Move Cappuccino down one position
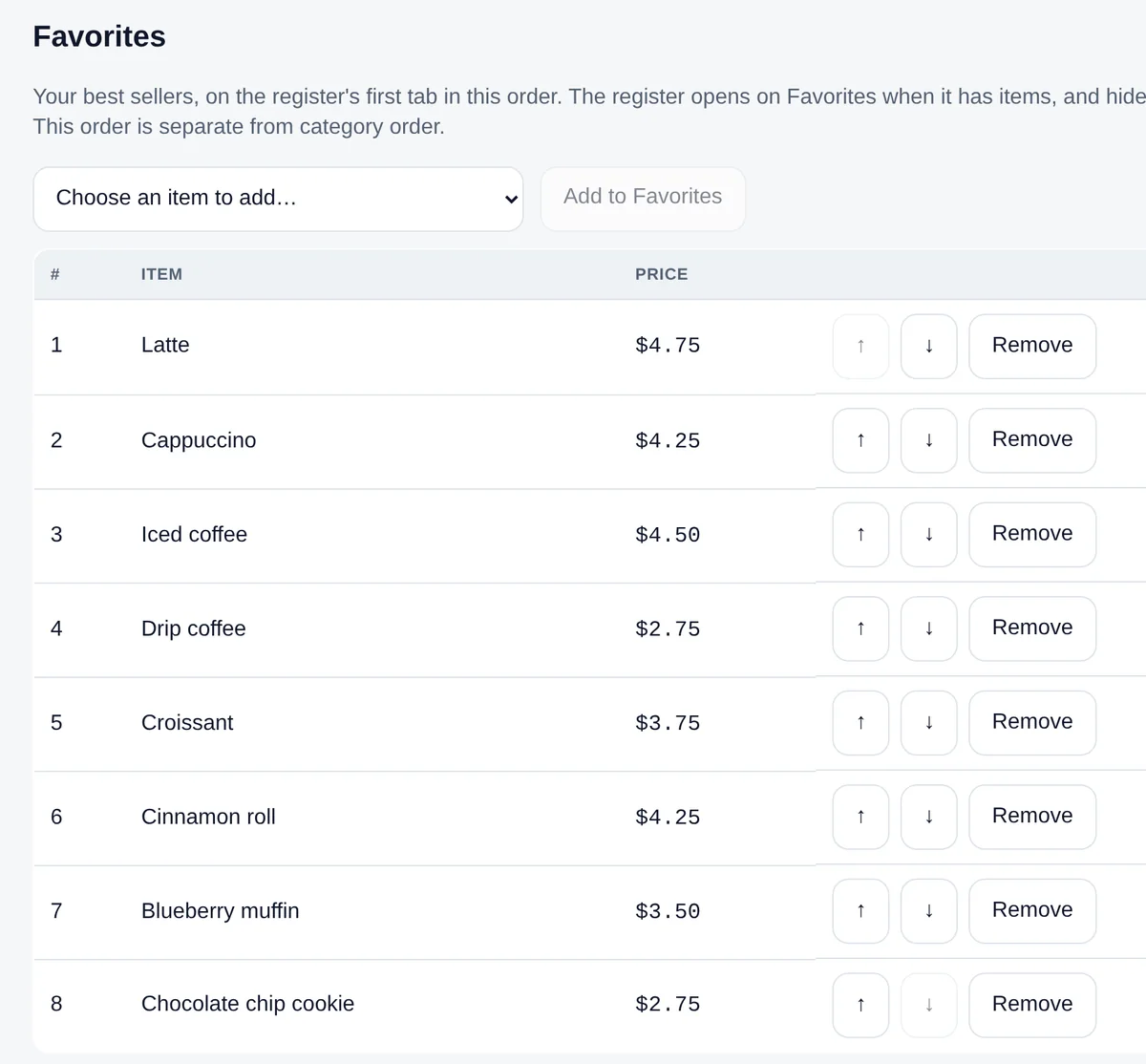The width and height of the screenshot is (1146, 1064). (929, 440)
